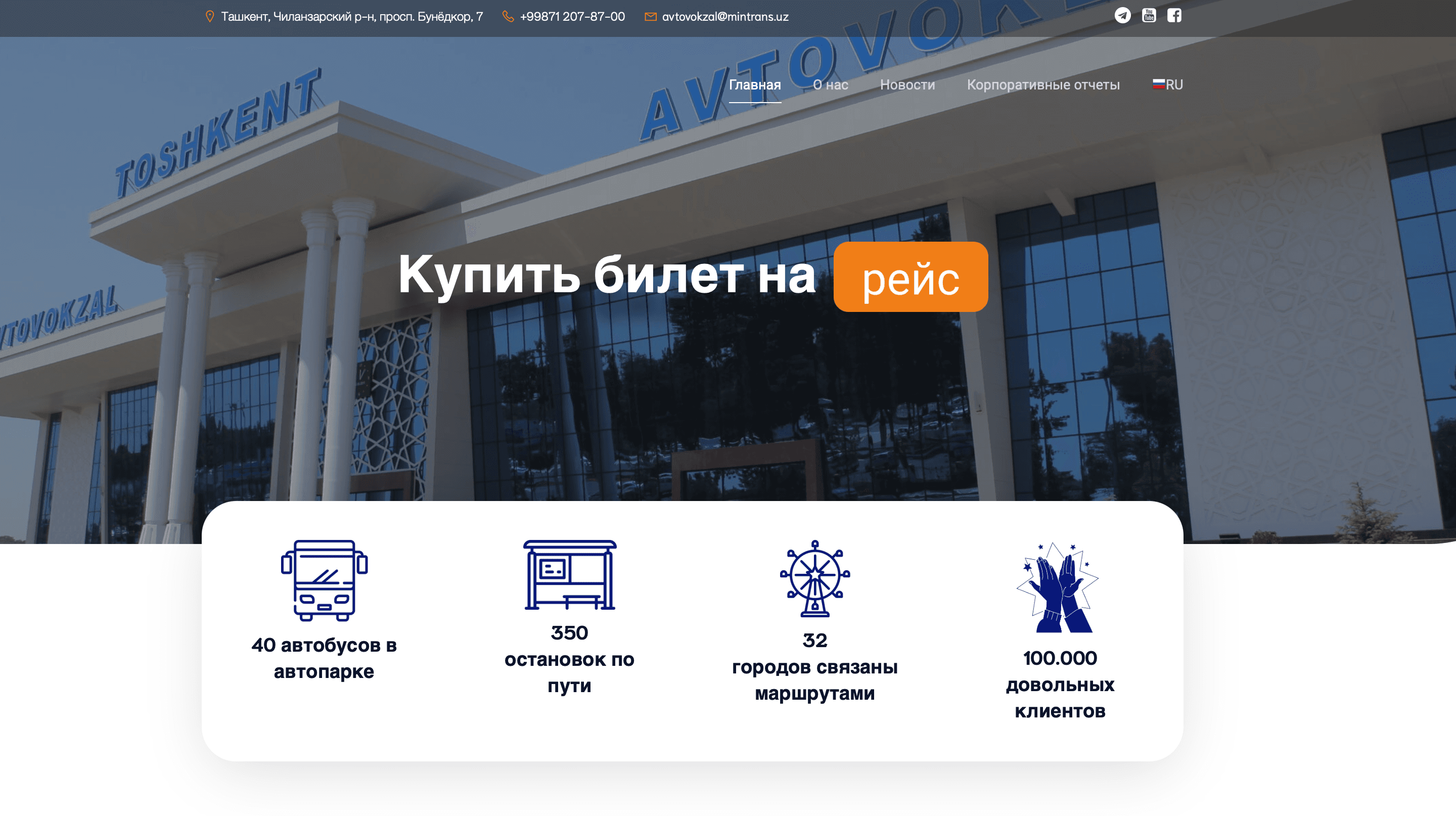The image size is (1456, 816).
Task: Go to the Главная menu item
Action: tap(755, 85)
